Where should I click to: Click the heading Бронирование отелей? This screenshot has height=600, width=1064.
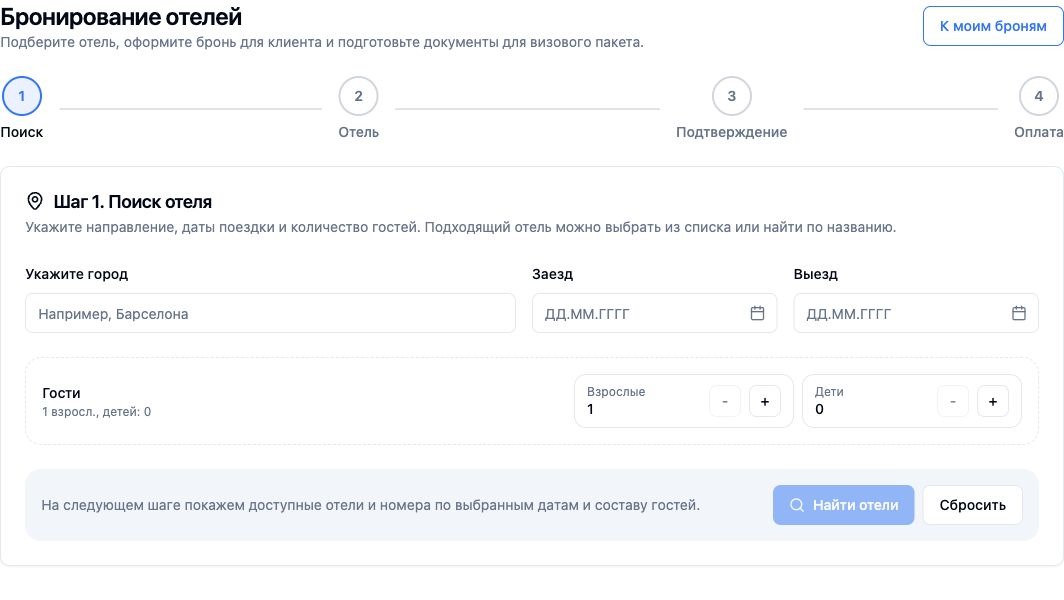coord(121,17)
